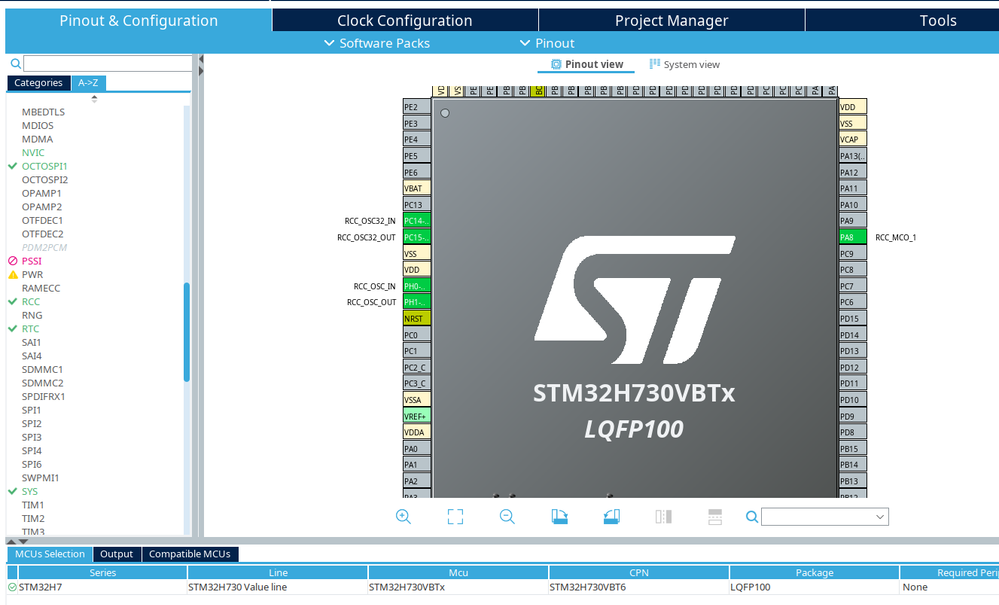Click the sort arrows above the peripheral list
999x605 pixels.
point(94,99)
